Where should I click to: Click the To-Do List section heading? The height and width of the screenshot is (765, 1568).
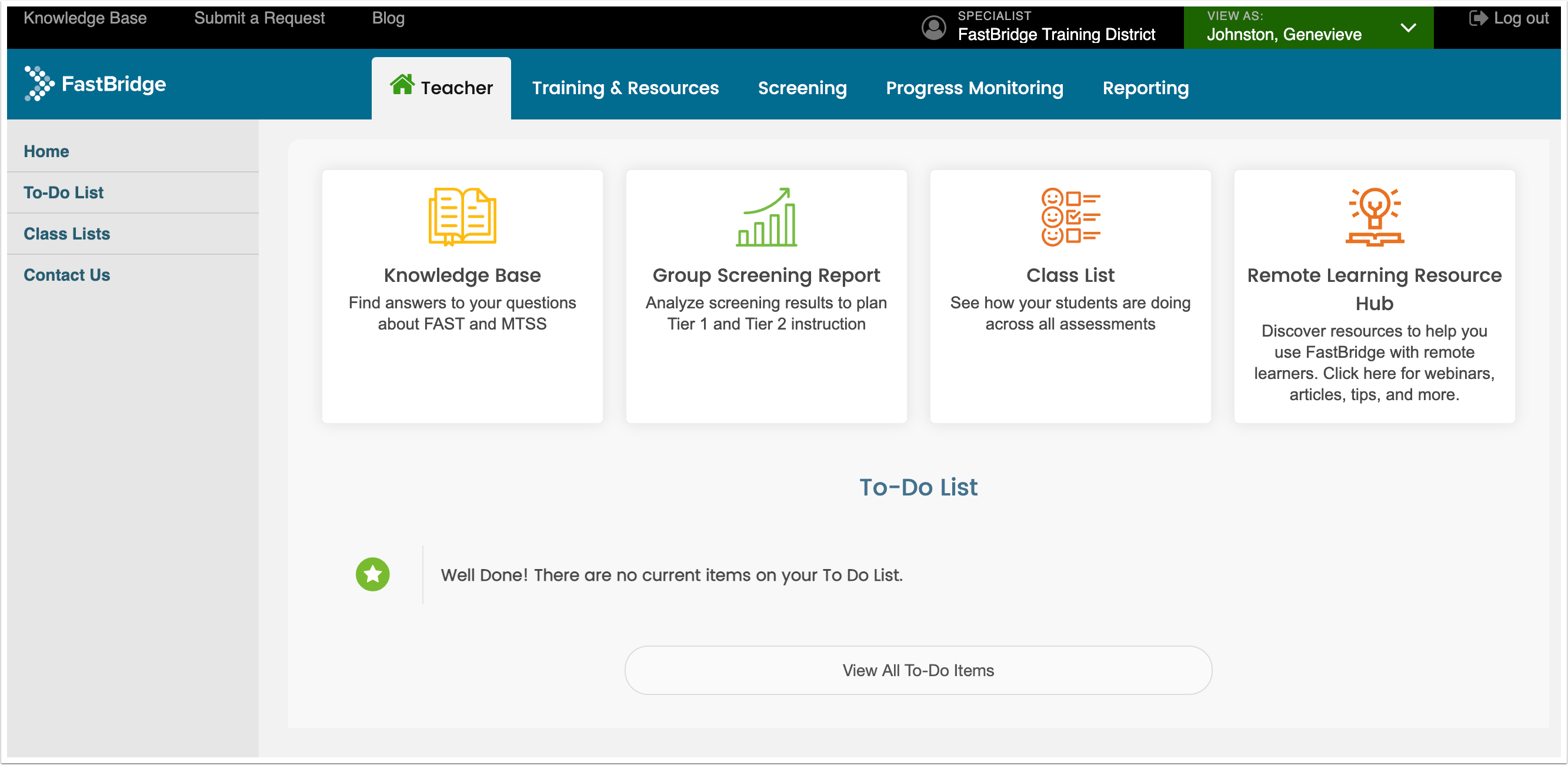918,487
